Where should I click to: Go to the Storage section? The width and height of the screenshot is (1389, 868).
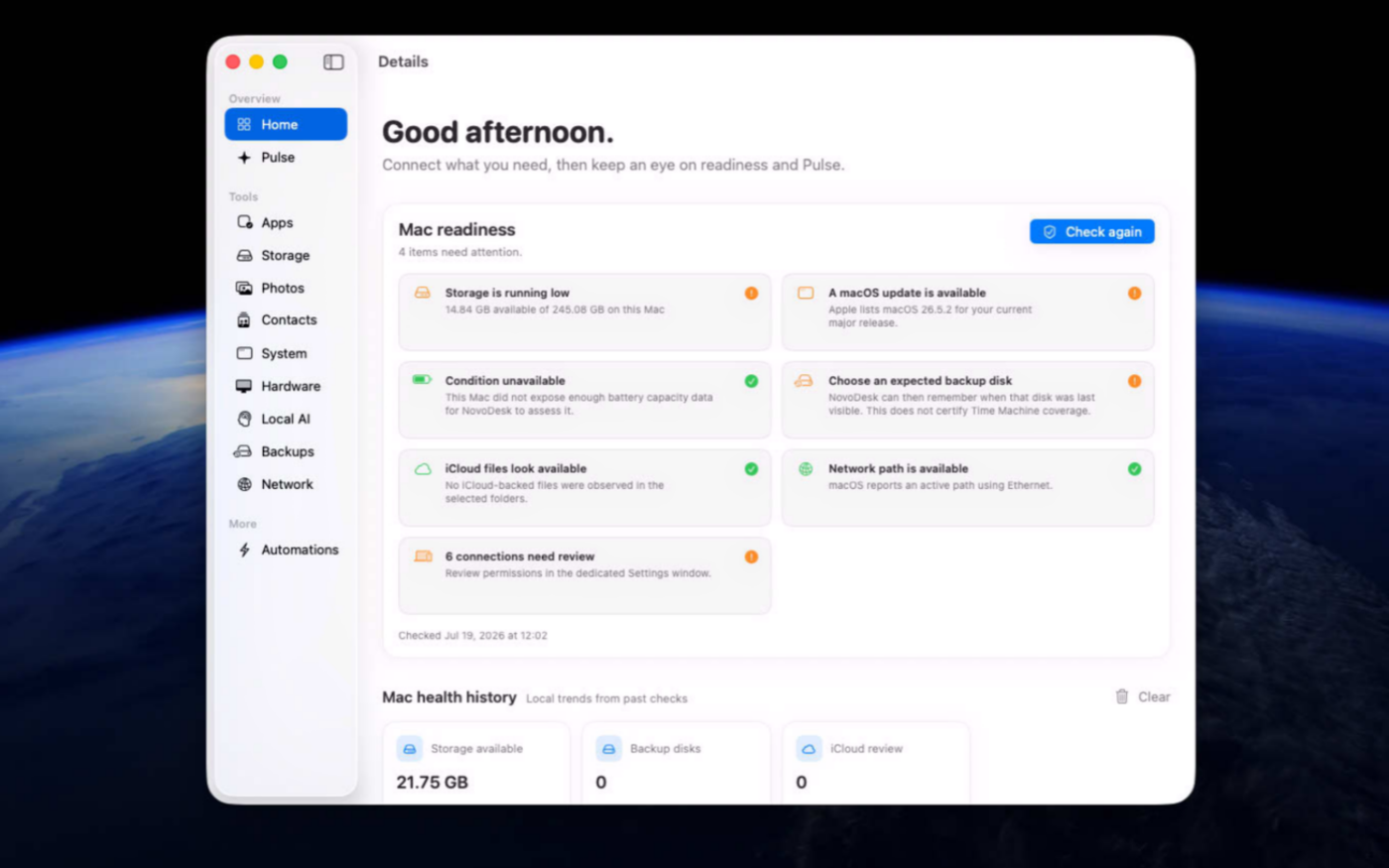(286, 255)
